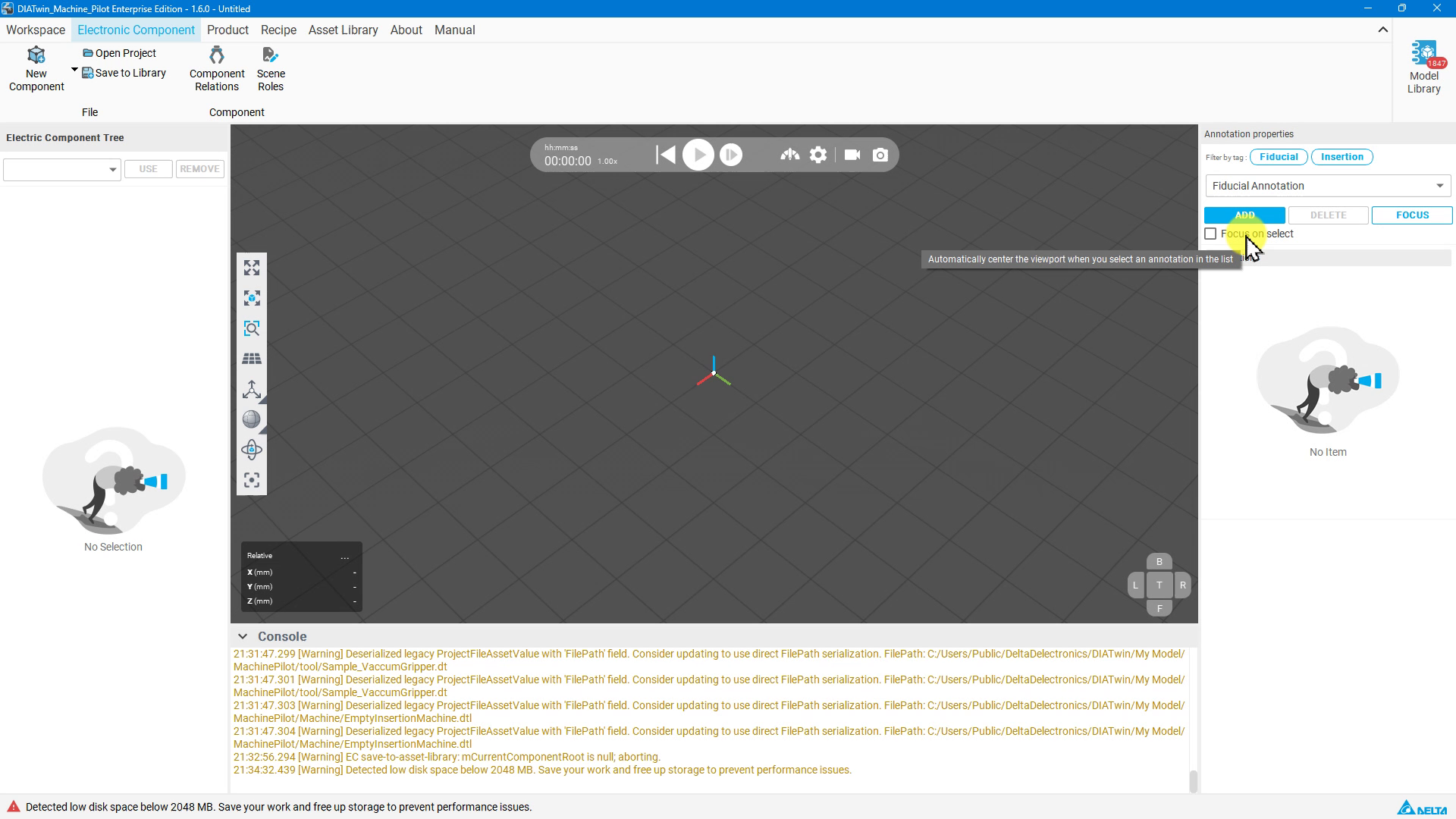
Task: Open Component Relations tool
Action: click(x=217, y=69)
